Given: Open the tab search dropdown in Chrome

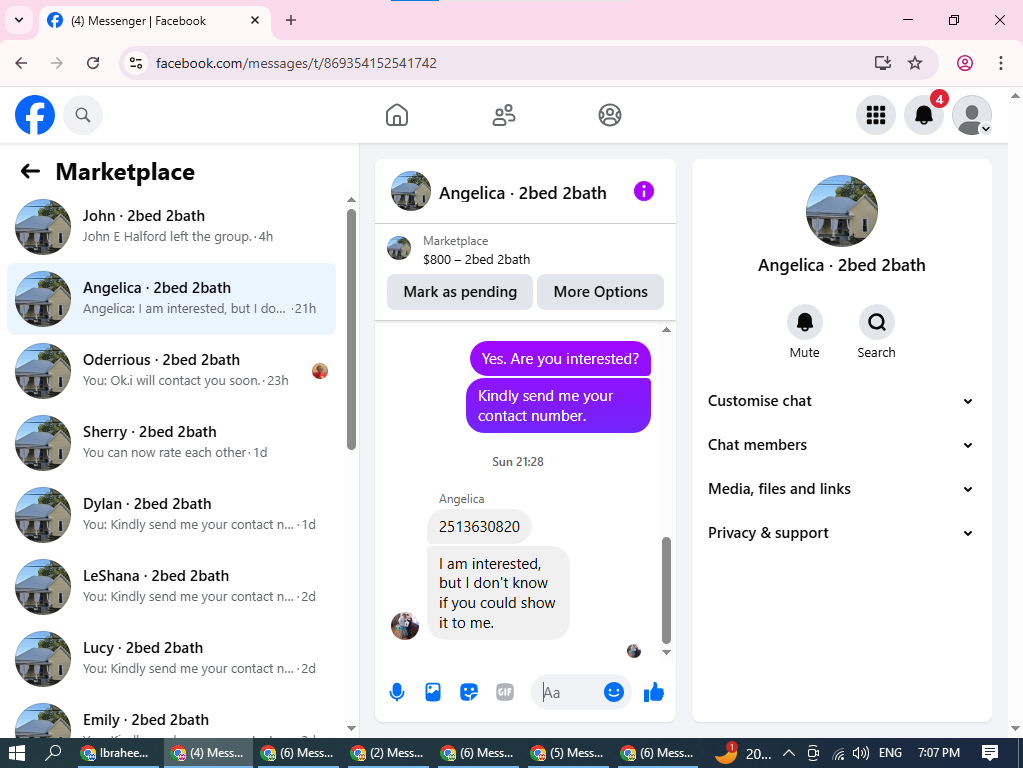Looking at the screenshot, I should 19,20.
